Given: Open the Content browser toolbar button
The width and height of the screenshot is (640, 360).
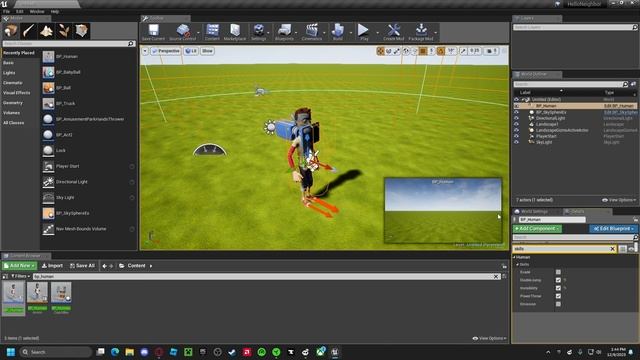Looking at the screenshot, I should click(x=212, y=32).
